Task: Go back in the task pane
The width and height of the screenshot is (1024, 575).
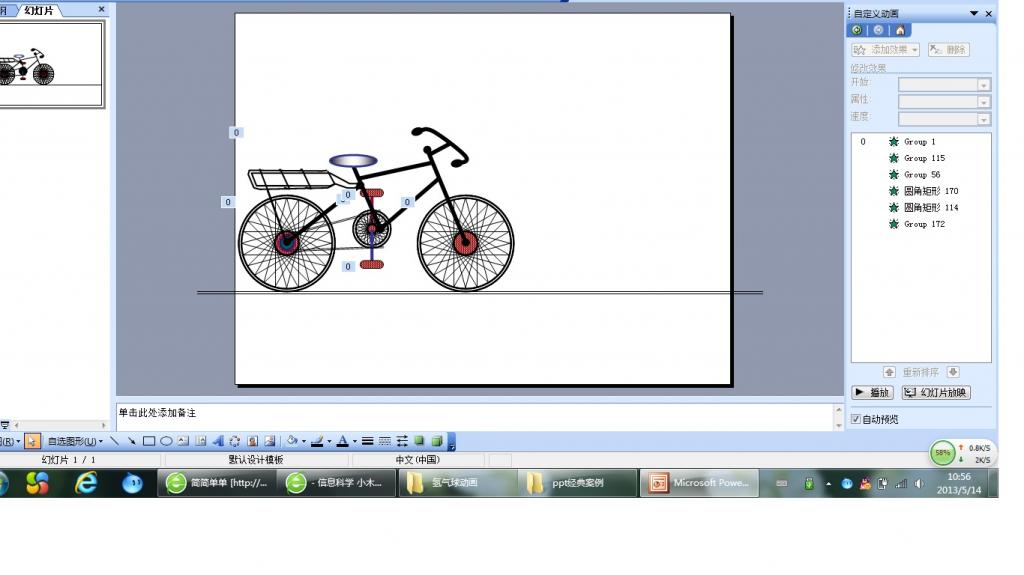Action: click(x=857, y=30)
